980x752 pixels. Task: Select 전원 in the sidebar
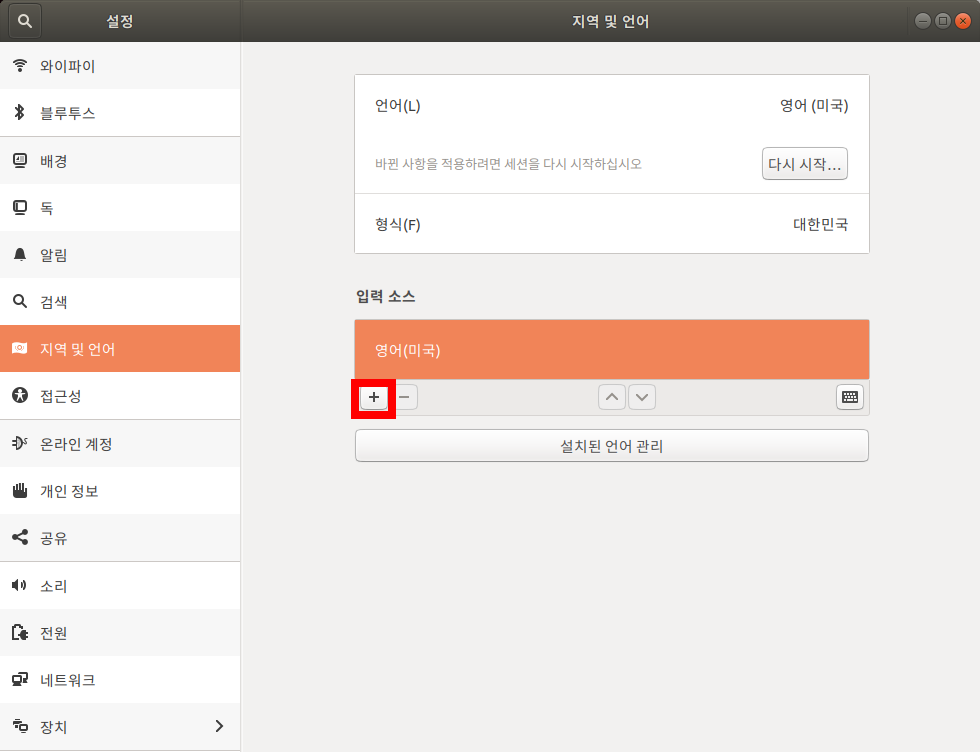coord(120,633)
